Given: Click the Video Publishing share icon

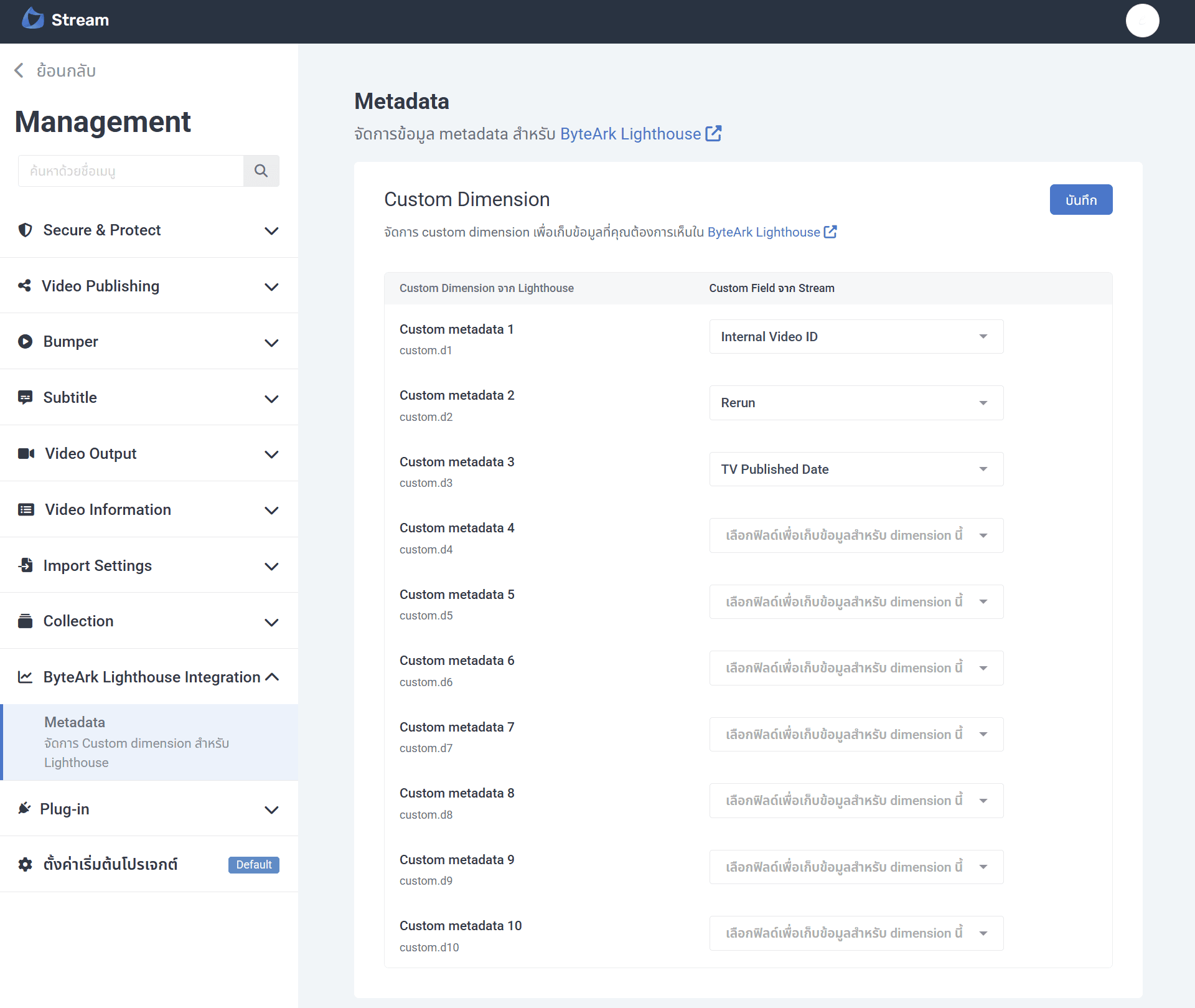Looking at the screenshot, I should pos(24,286).
